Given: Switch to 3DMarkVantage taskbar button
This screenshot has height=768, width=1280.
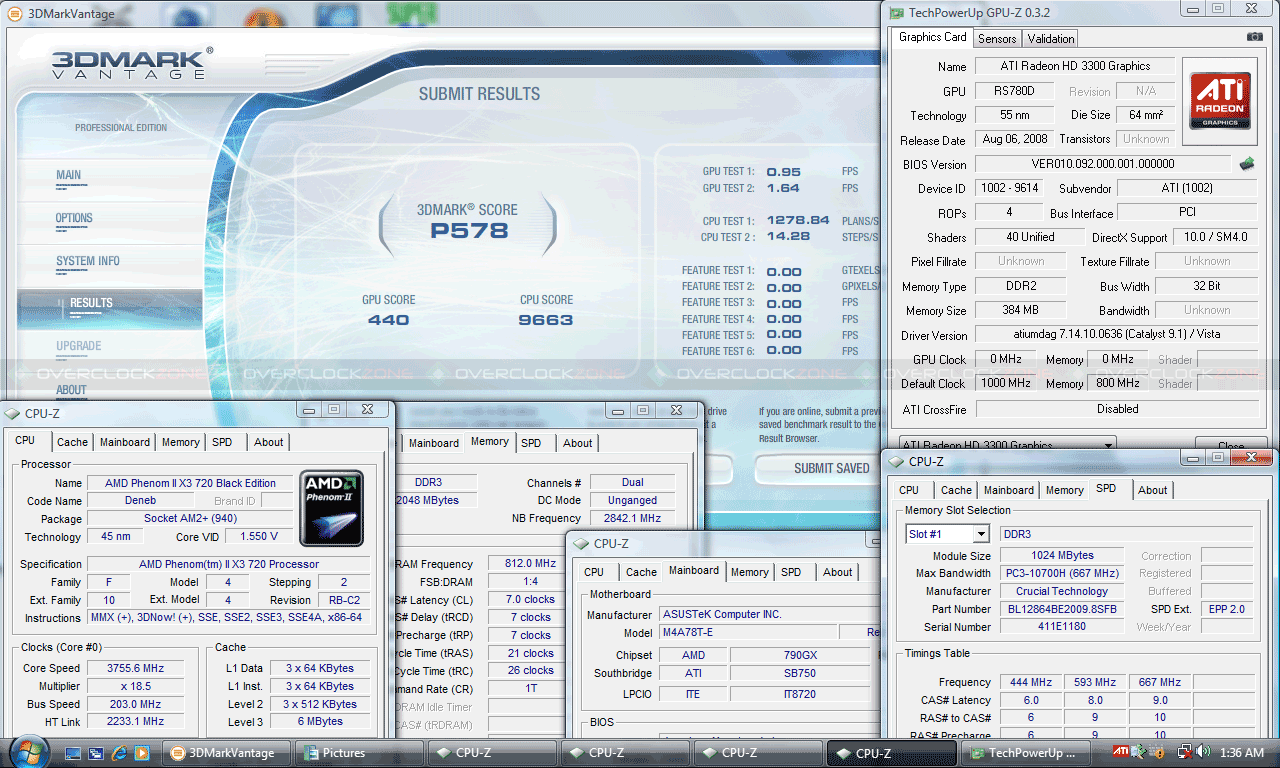Looking at the screenshot, I should click(x=224, y=753).
